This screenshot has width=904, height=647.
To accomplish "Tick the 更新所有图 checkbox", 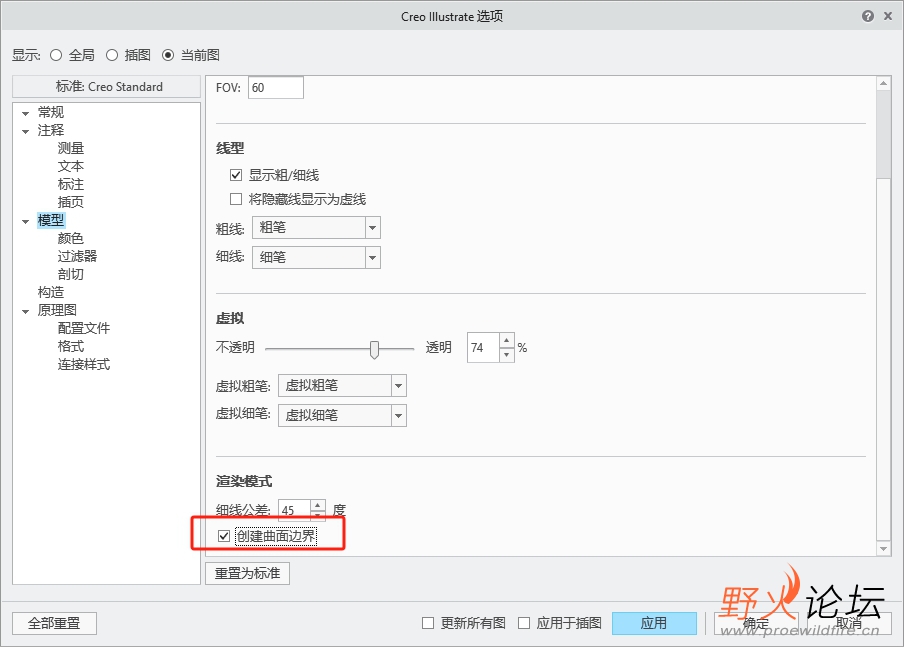I will pyautogui.click(x=428, y=623).
